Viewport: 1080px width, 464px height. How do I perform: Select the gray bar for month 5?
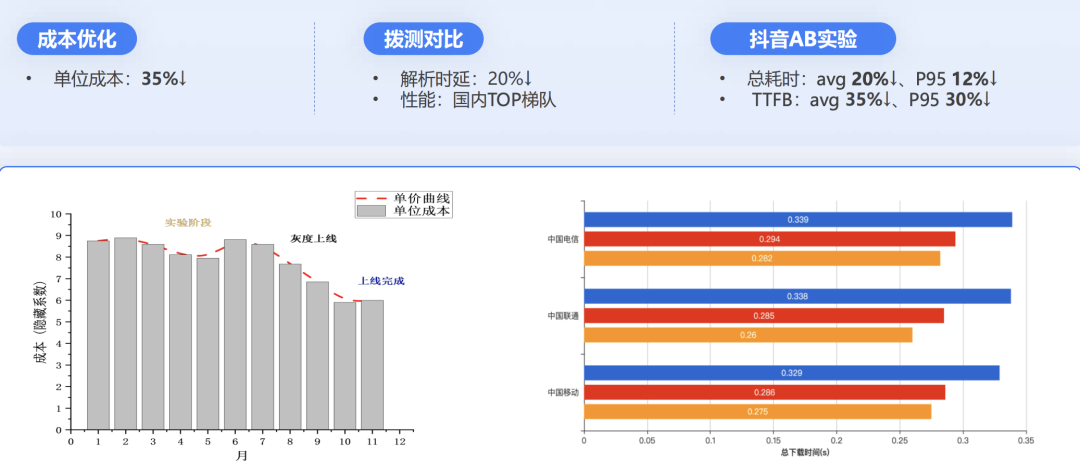[x=207, y=344]
